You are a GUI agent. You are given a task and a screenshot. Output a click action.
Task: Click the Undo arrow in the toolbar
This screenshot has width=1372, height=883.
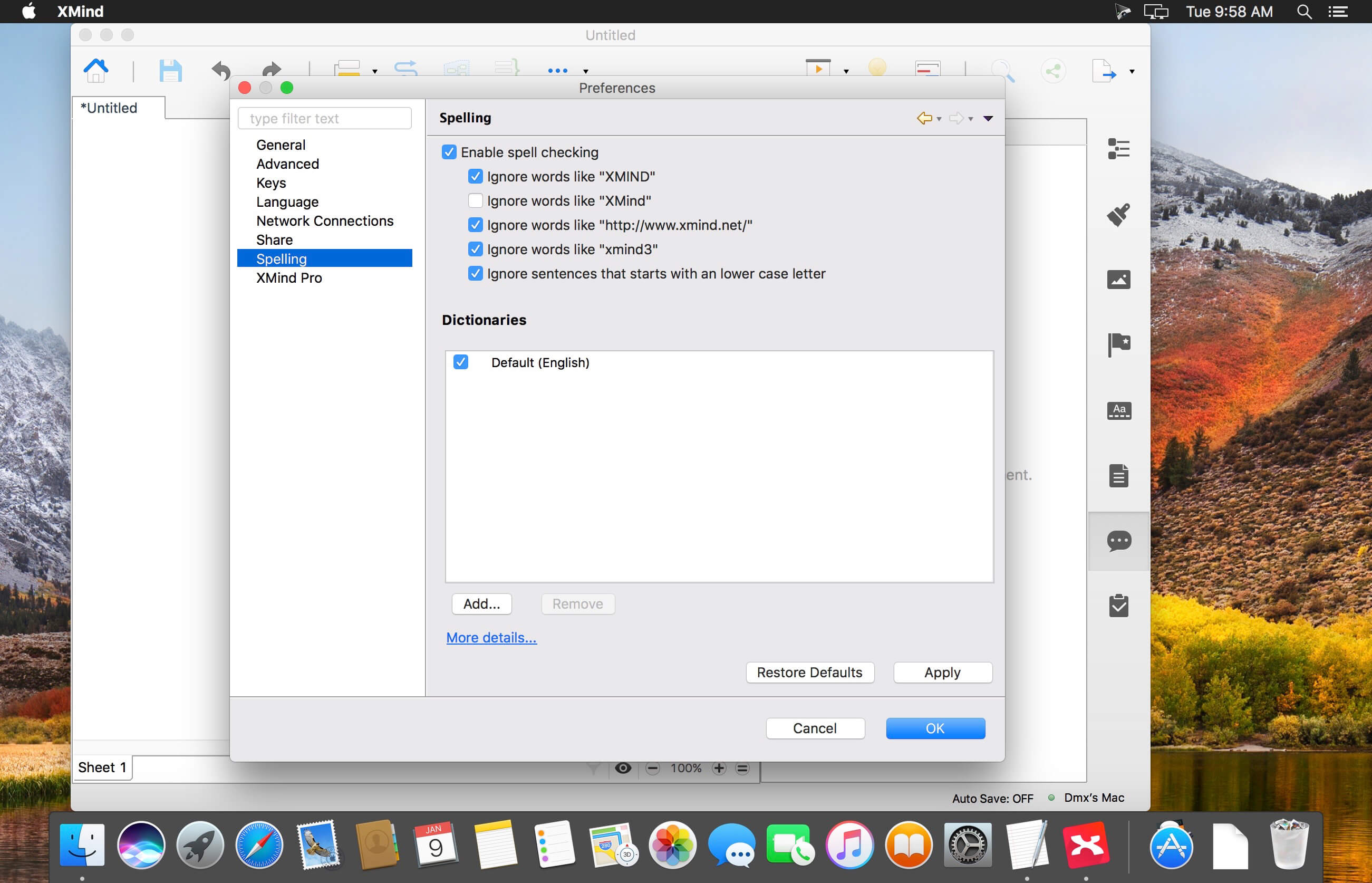coord(221,70)
